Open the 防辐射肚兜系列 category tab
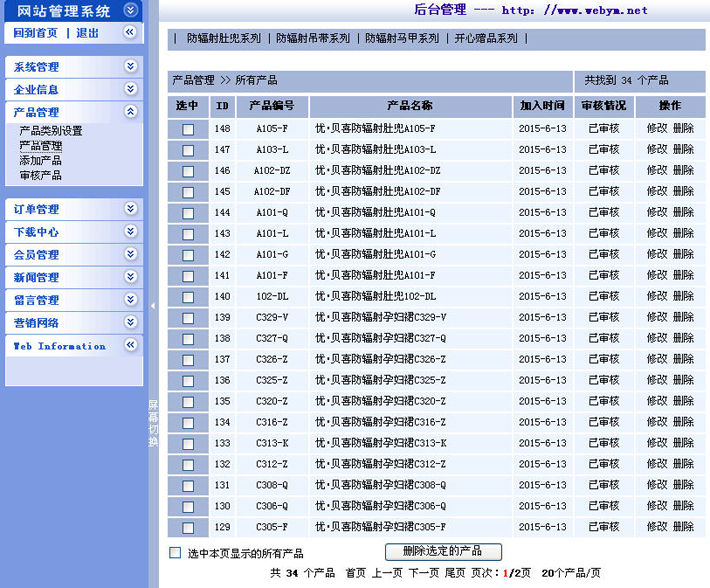 (223, 39)
